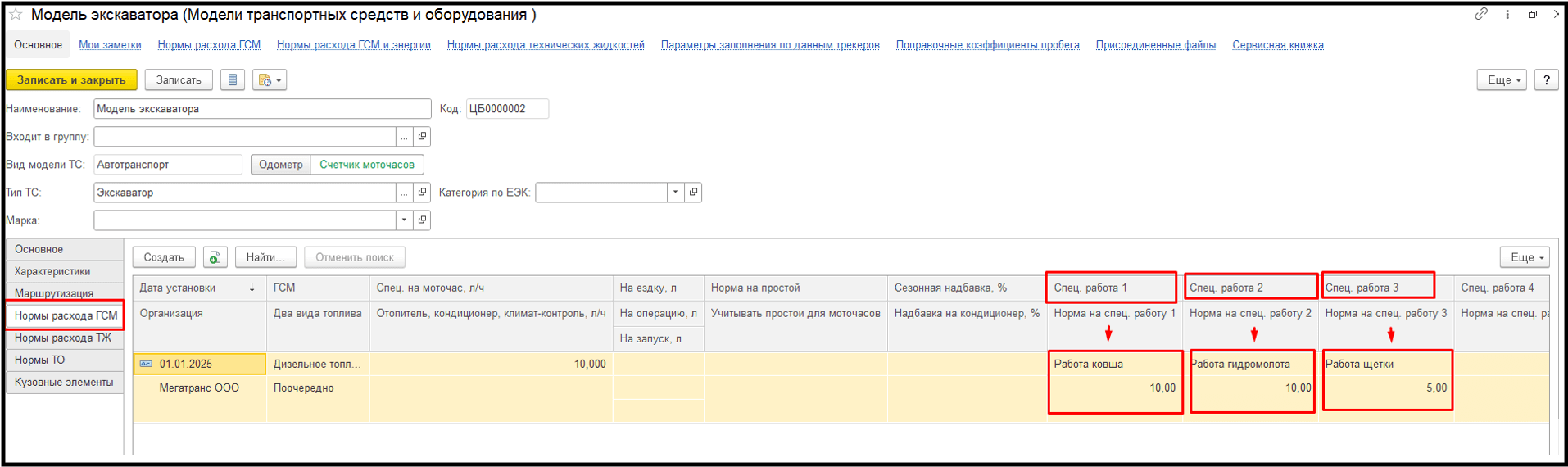Open the top Еще dropdown menu
This screenshot has width=1568, height=467.
(x=1502, y=80)
